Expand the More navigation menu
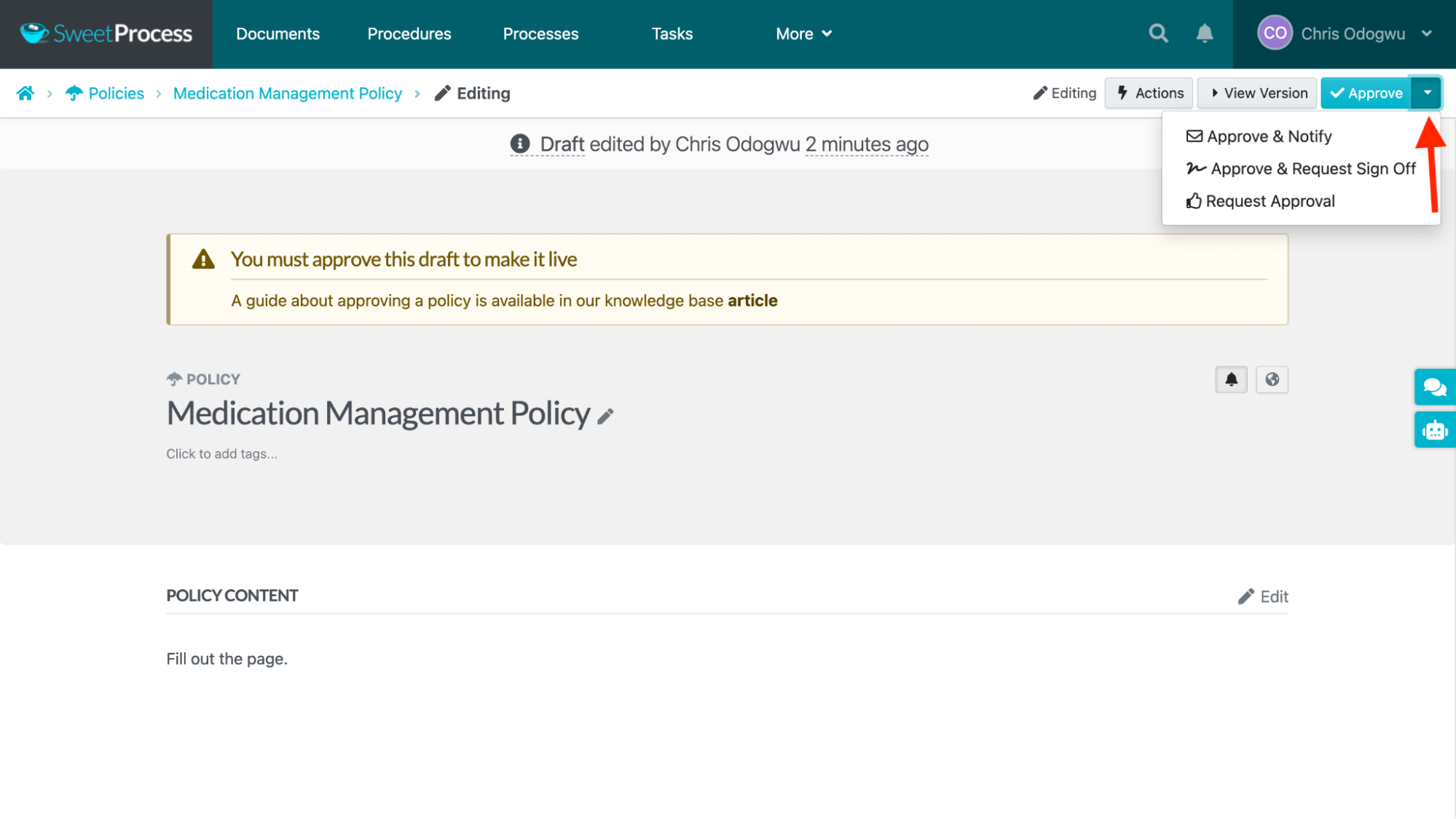This screenshot has width=1456, height=819. click(803, 33)
